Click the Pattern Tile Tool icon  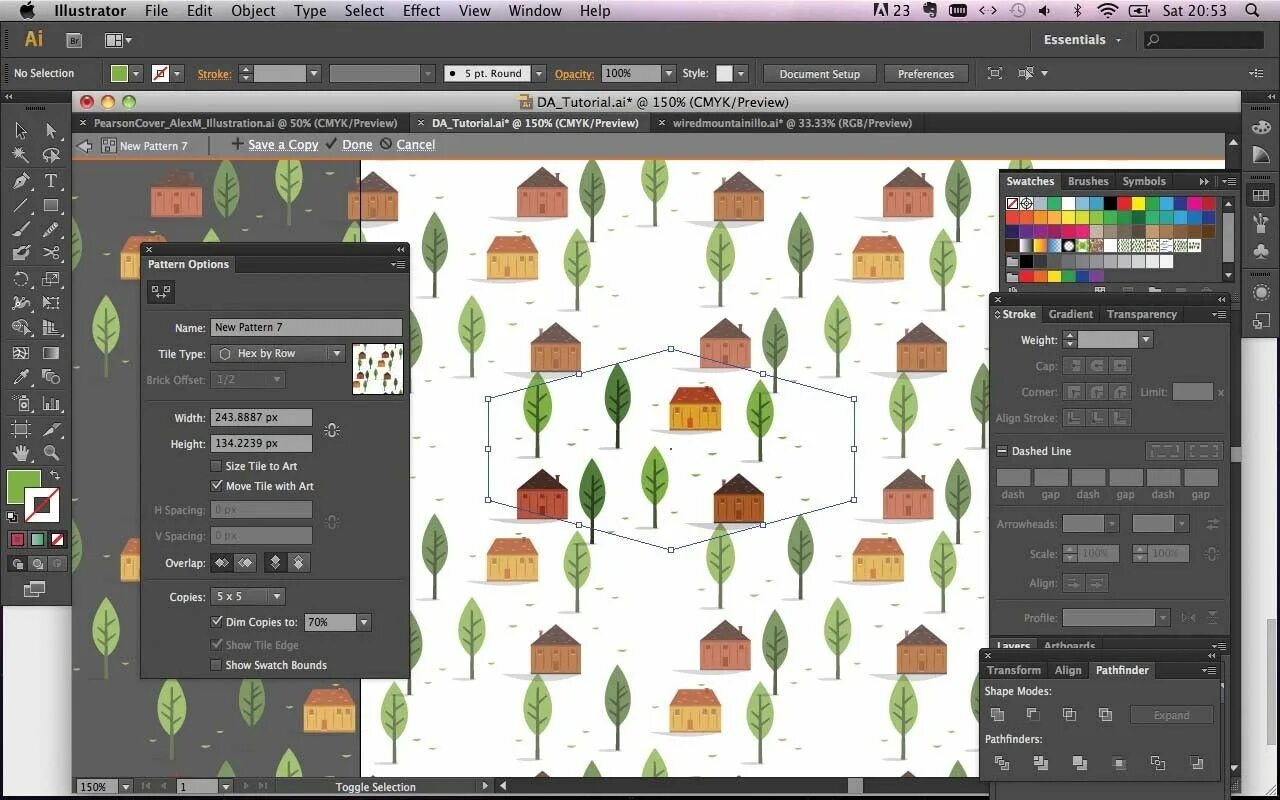pos(161,291)
